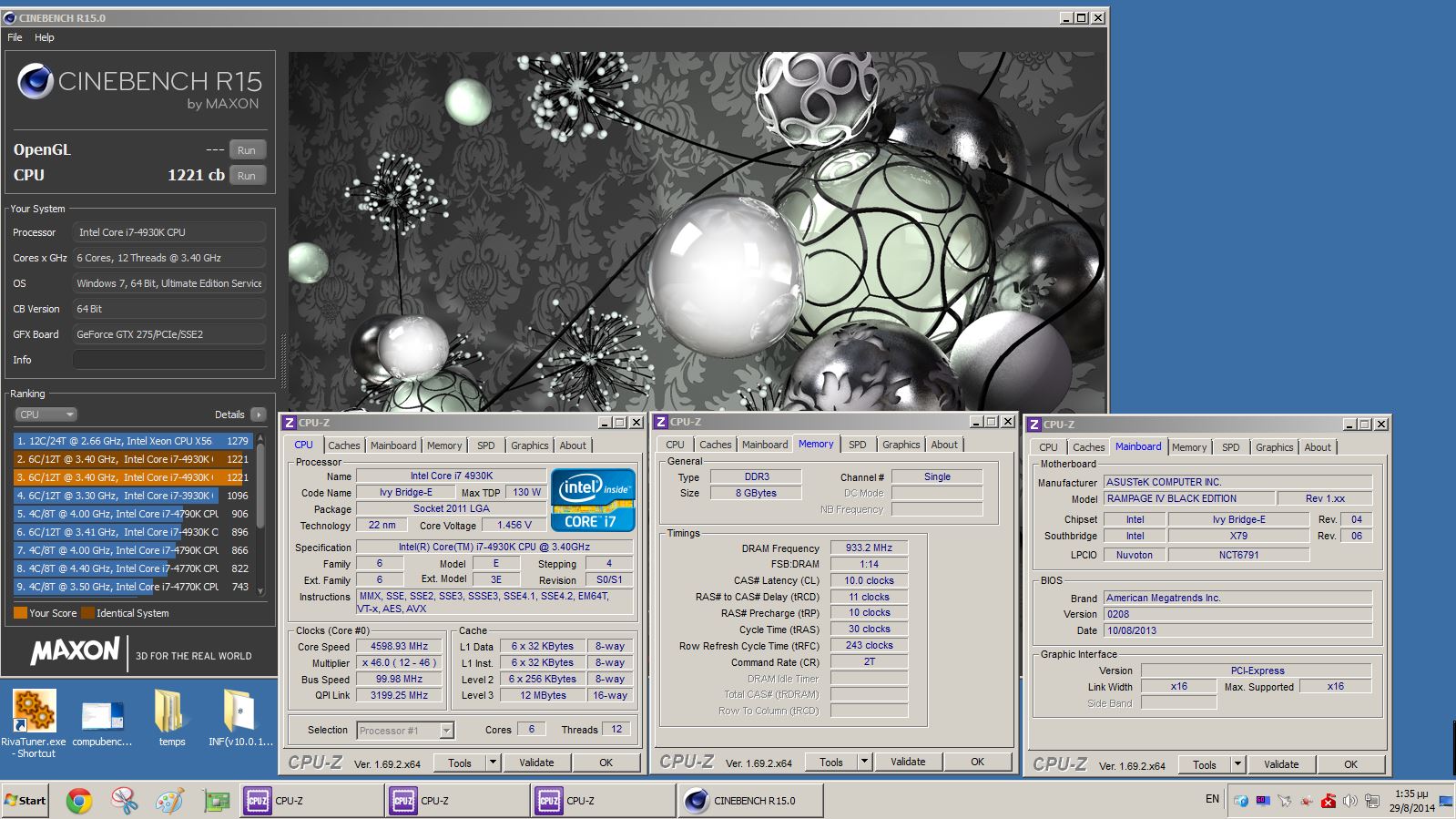The image size is (1456, 819).
Task: Open Mainboard tab in the Memory CPU-Z window
Action: [x=765, y=445]
